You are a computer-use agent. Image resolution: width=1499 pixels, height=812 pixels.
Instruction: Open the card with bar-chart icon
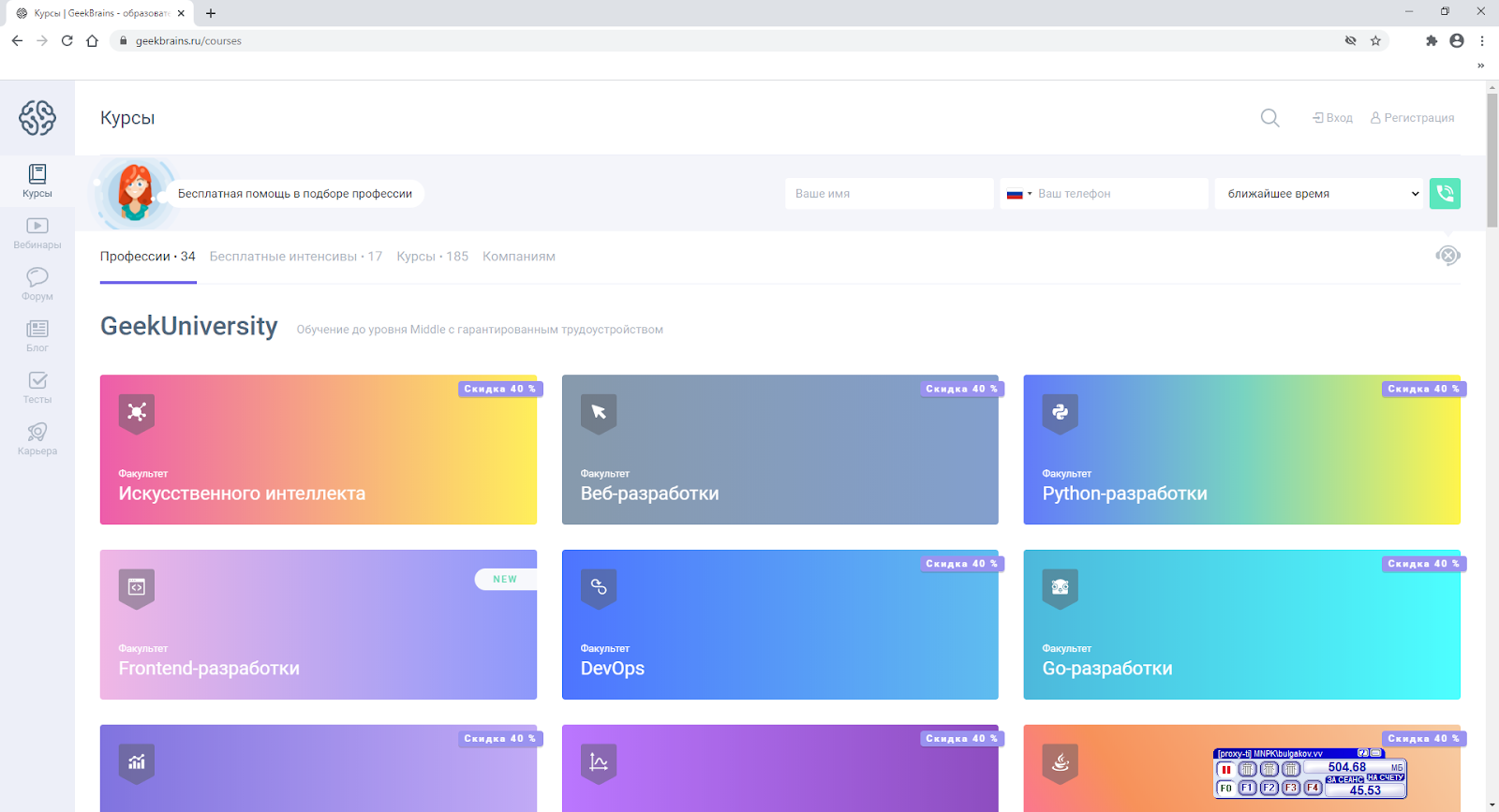[x=319, y=768]
